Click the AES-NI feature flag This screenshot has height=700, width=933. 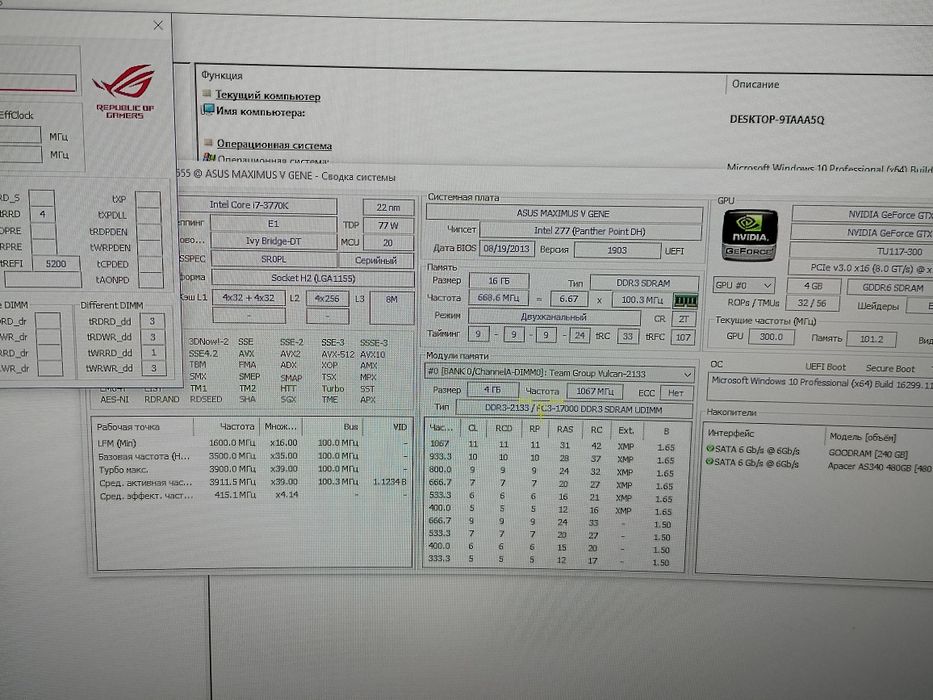(x=114, y=399)
